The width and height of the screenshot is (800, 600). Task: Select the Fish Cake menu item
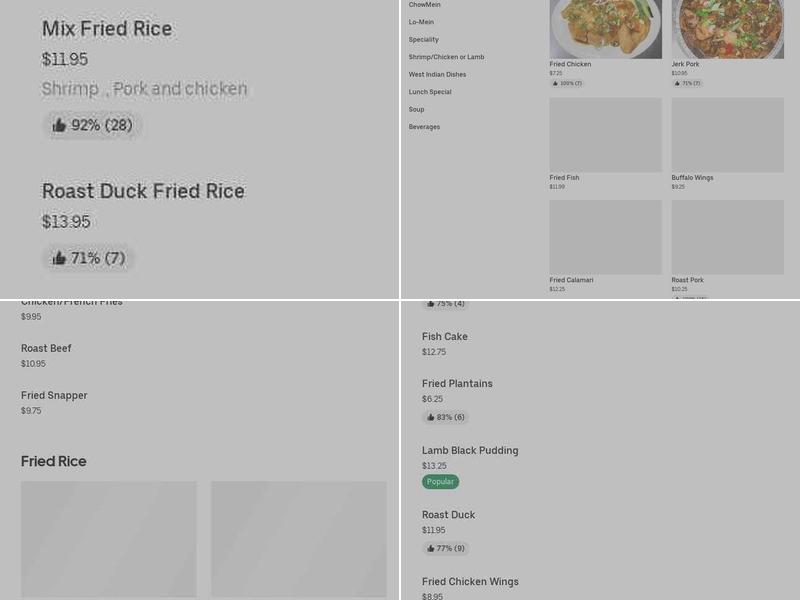pos(445,337)
